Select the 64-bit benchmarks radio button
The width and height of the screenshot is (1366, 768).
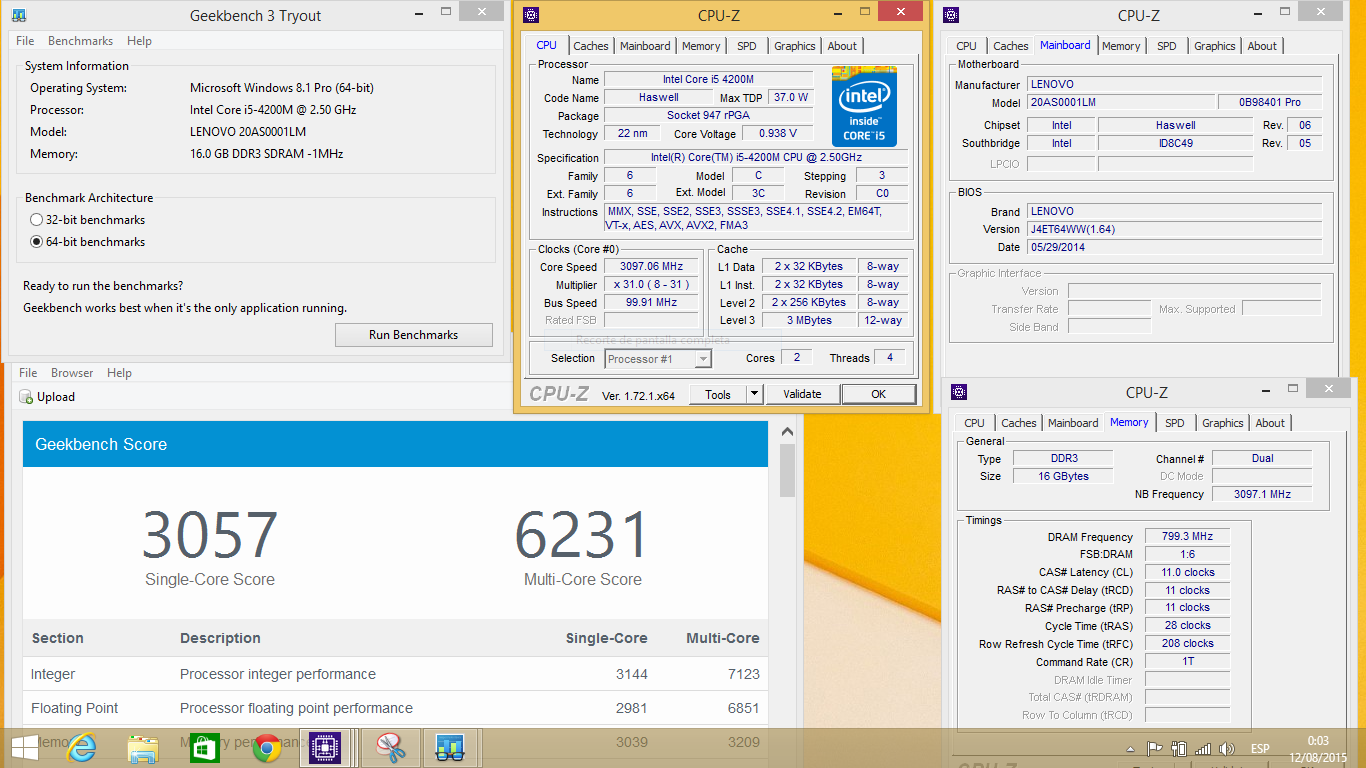(37, 242)
